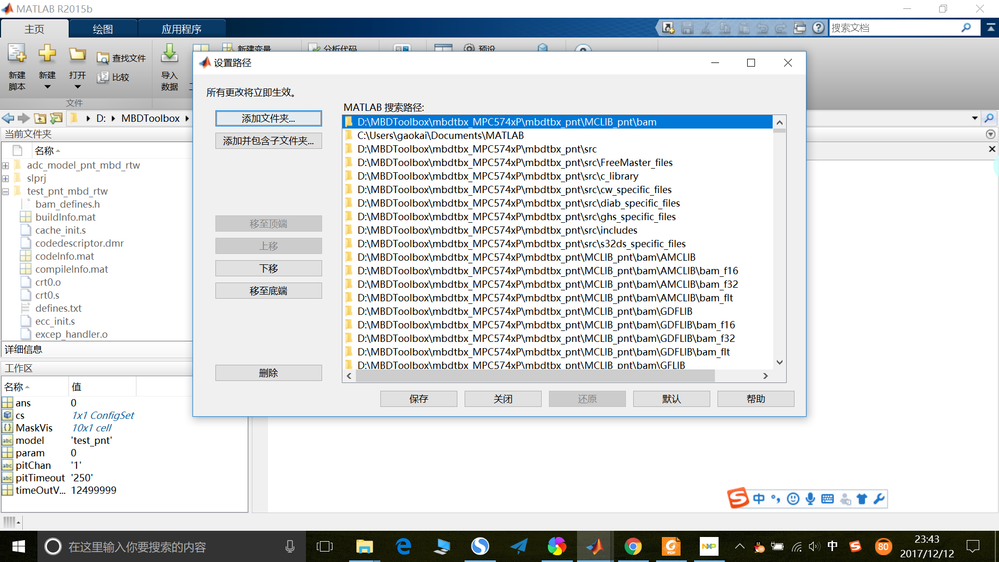Click the Sogou microphone voice input icon

click(810, 499)
